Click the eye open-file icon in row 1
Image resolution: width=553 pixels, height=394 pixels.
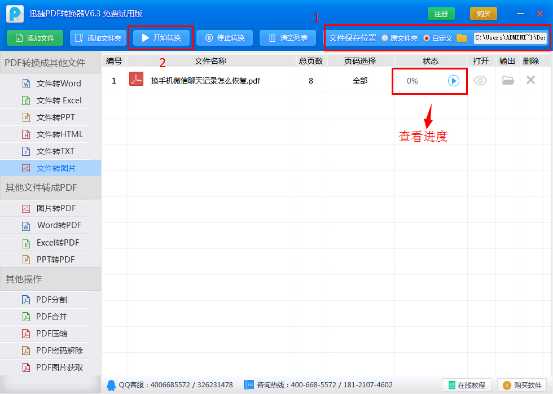(x=480, y=81)
